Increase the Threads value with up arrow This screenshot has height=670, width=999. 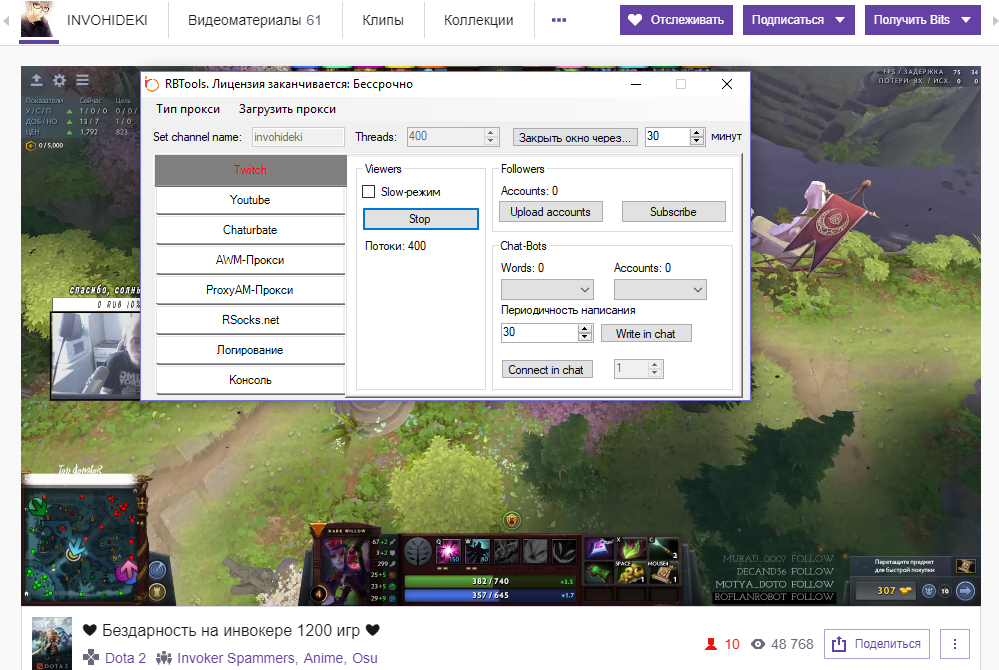pyautogui.click(x=490, y=132)
